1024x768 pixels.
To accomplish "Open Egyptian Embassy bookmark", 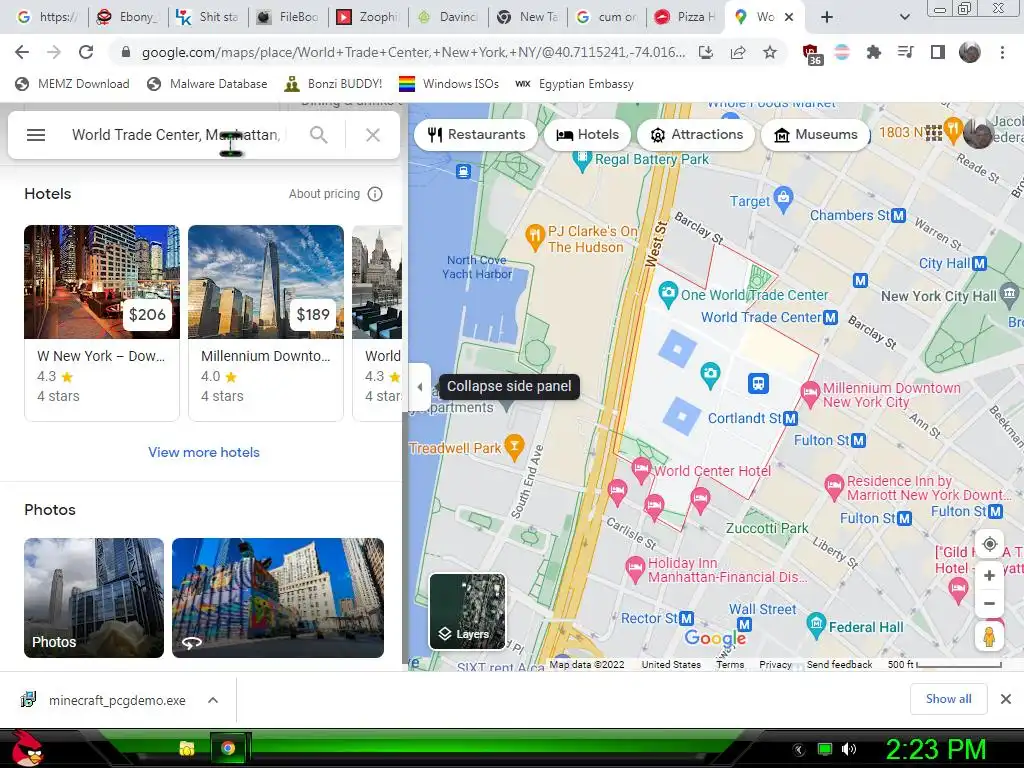I will pos(575,84).
